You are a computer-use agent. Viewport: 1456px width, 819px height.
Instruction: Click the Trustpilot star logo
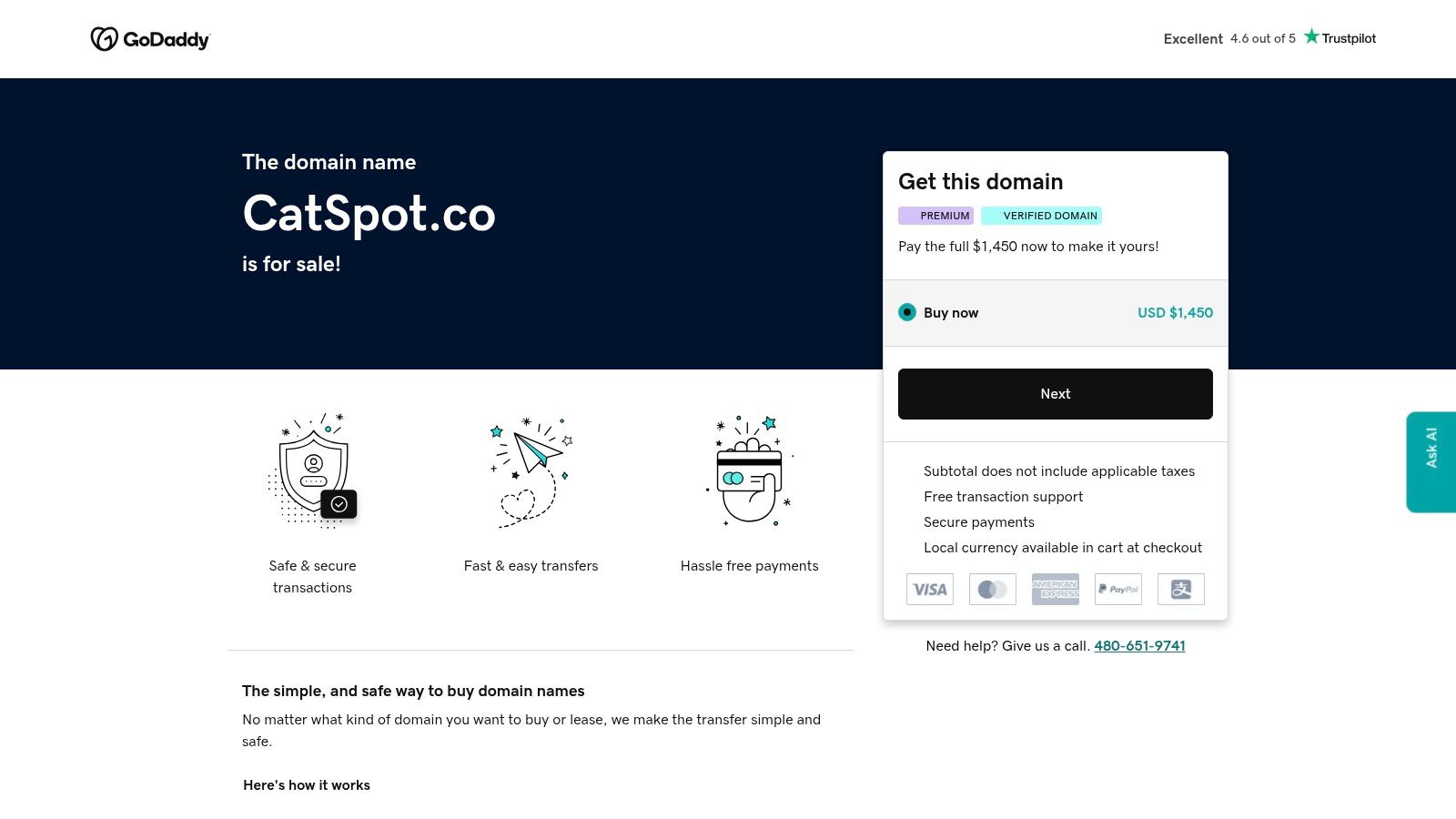pos(1340,37)
